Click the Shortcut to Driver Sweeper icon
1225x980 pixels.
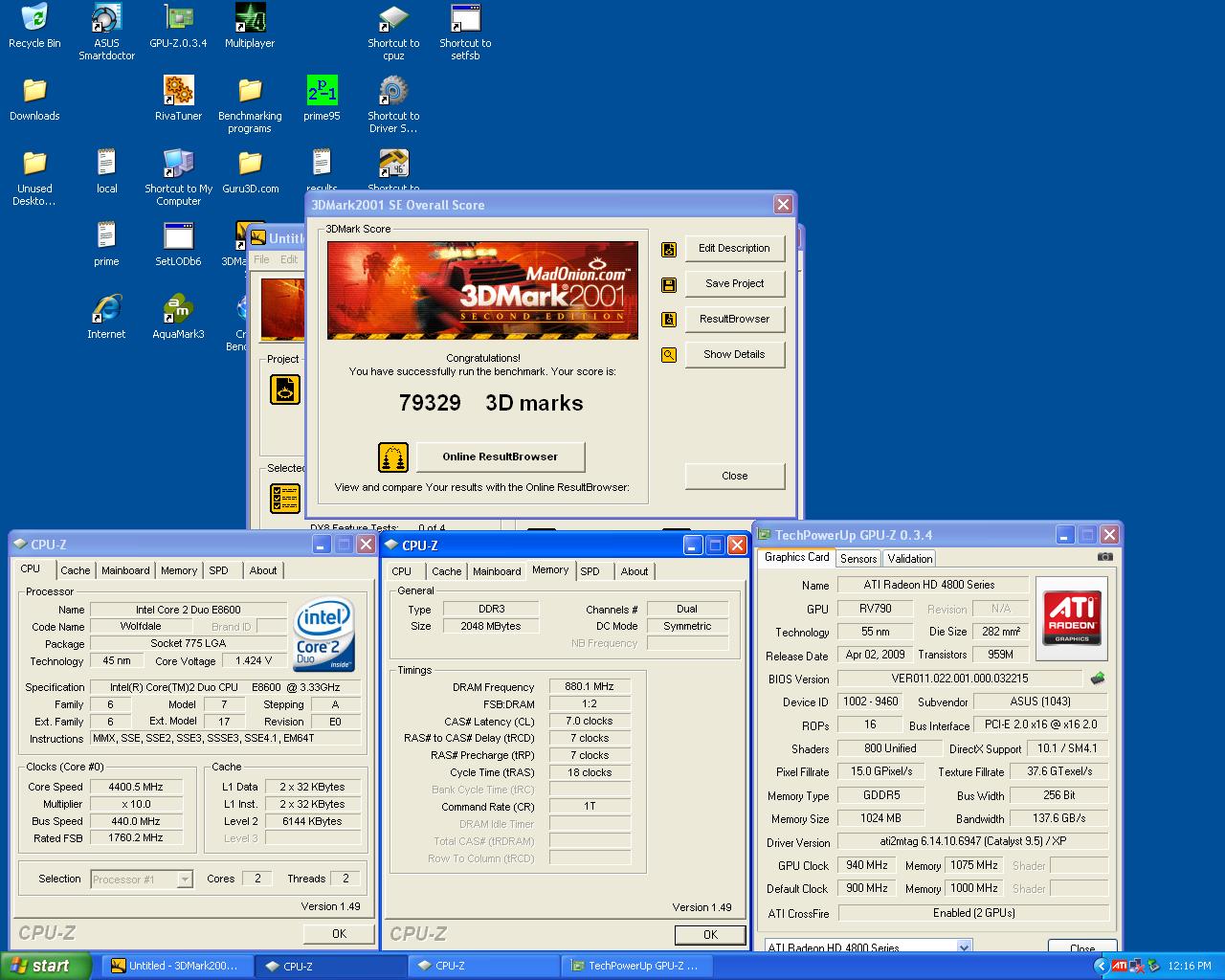(393, 103)
